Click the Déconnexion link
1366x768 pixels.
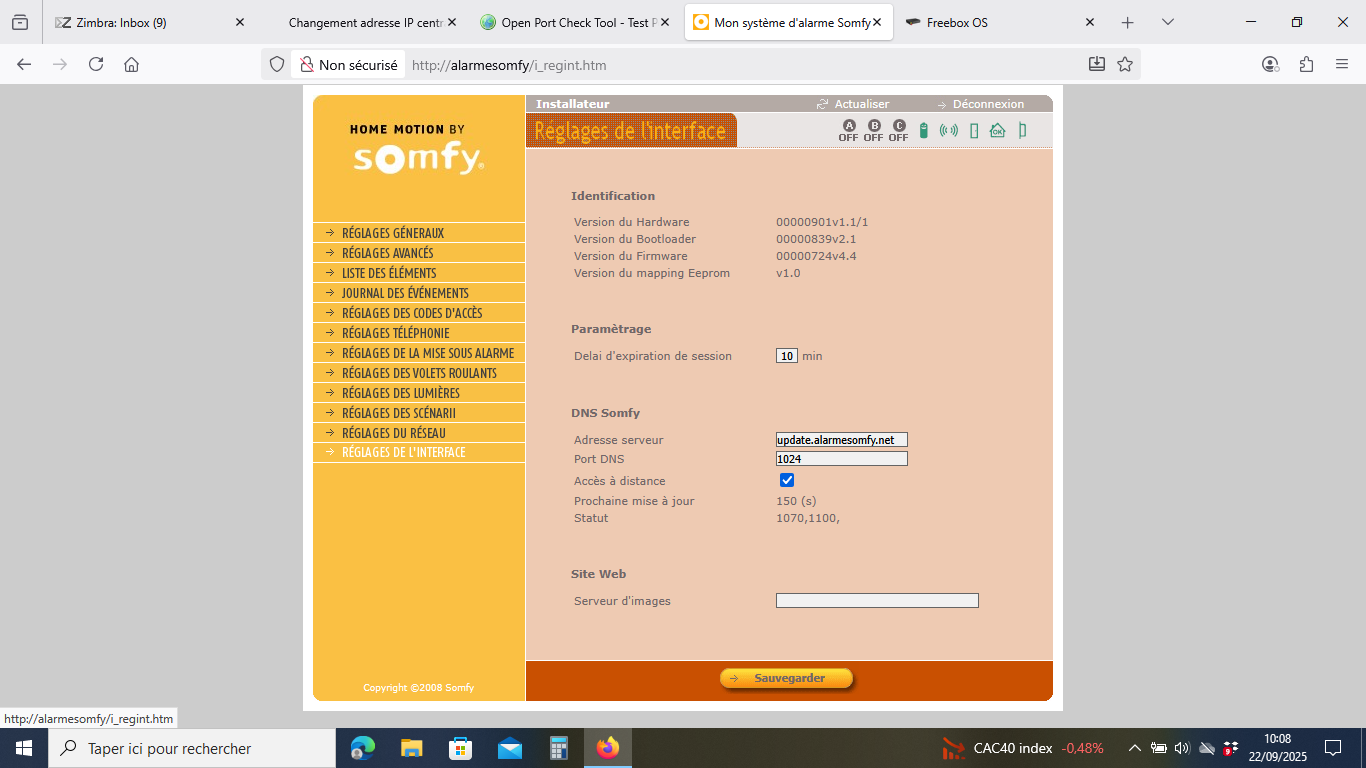[x=987, y=104]
